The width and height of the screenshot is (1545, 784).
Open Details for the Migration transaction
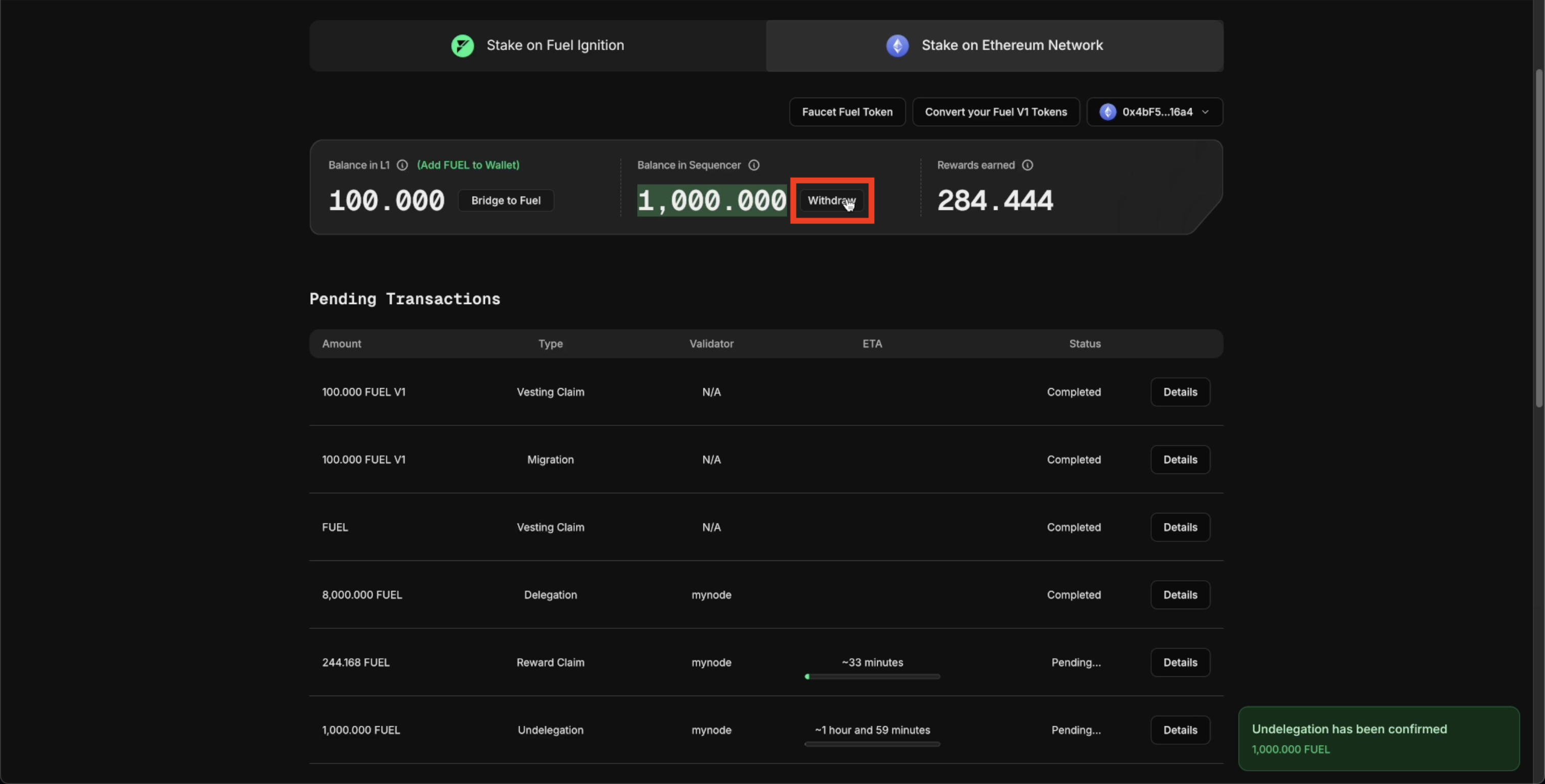click(x=1180, y=460)
